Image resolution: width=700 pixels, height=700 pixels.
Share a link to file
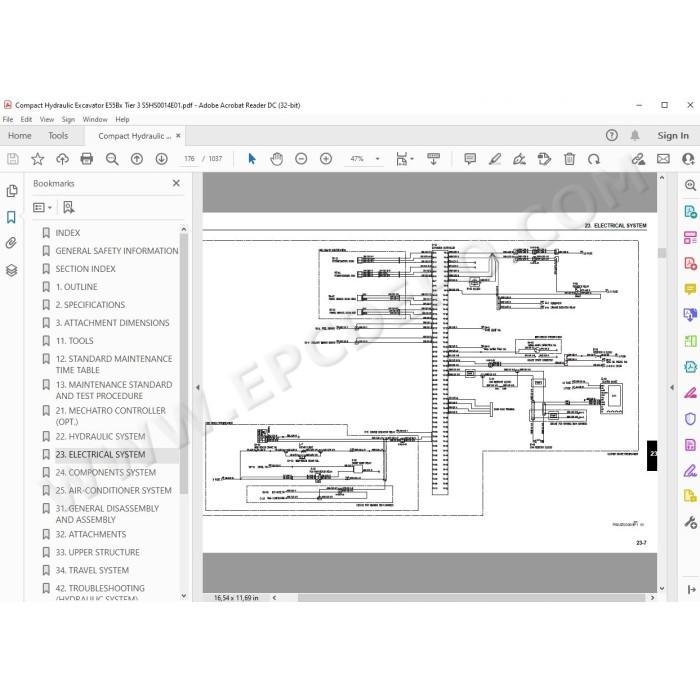click(x=638, y=159)
